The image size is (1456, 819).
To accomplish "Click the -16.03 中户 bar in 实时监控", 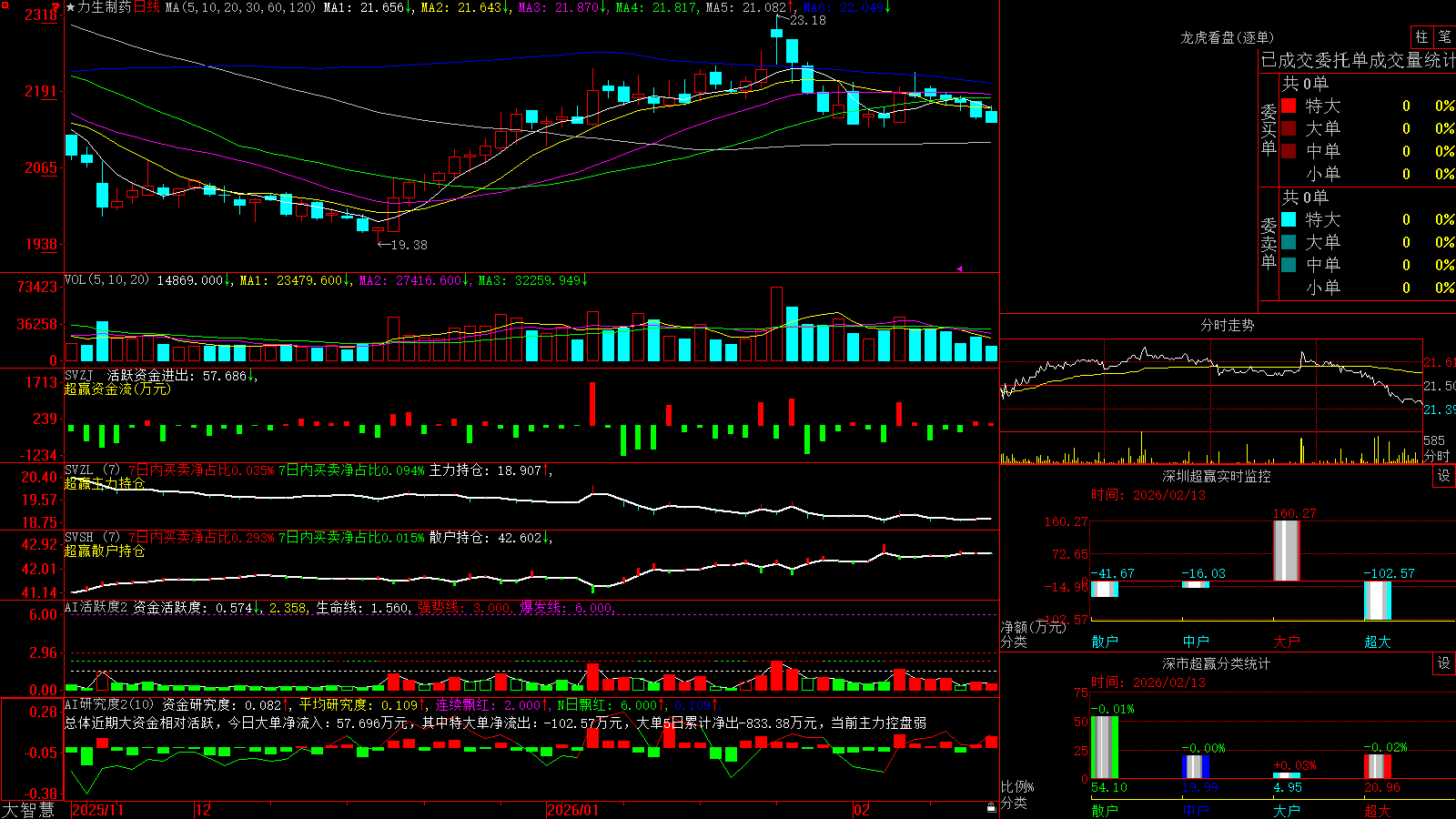I will (1196, 584).
